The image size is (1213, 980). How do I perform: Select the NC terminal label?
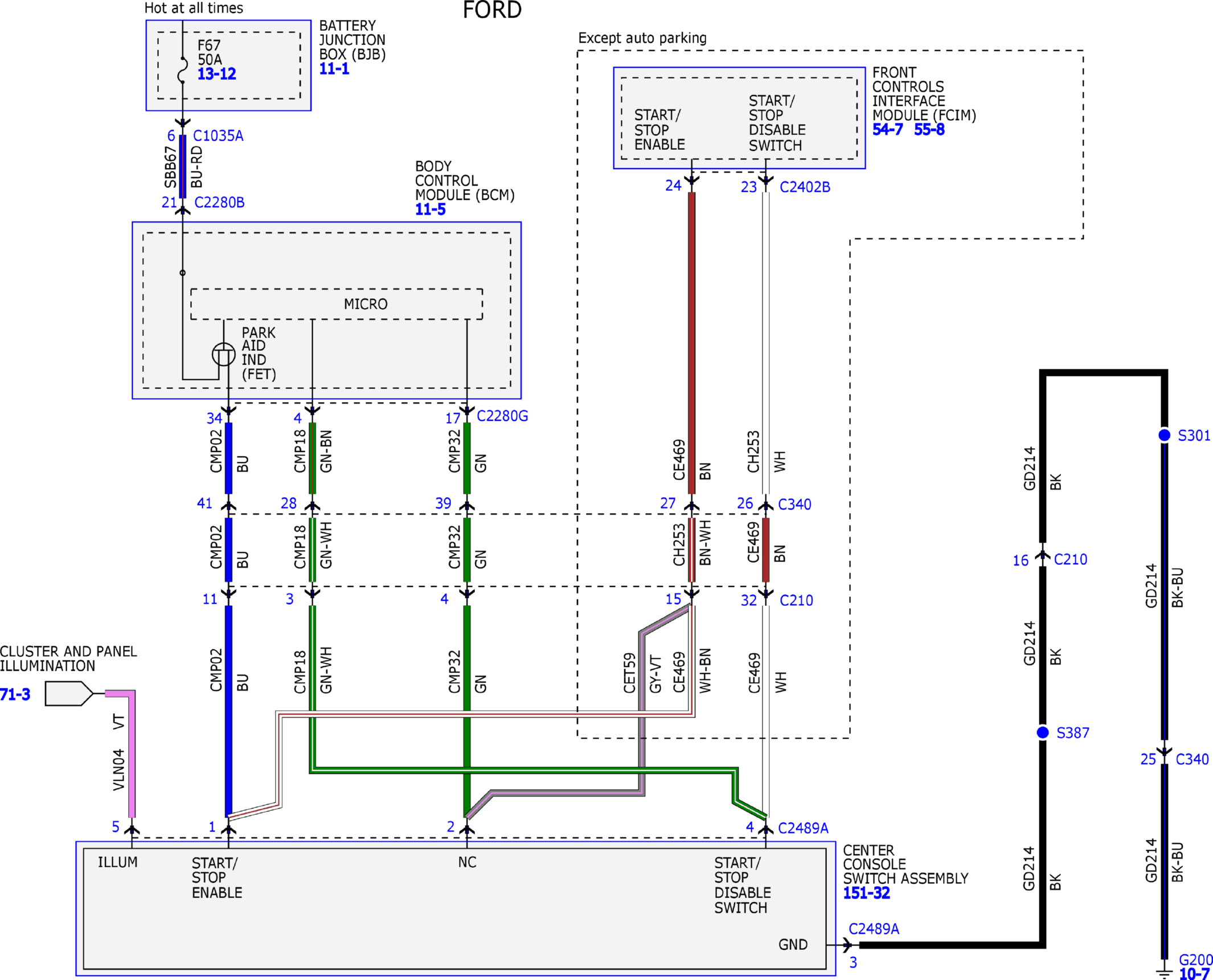click(x=467, y=863)
